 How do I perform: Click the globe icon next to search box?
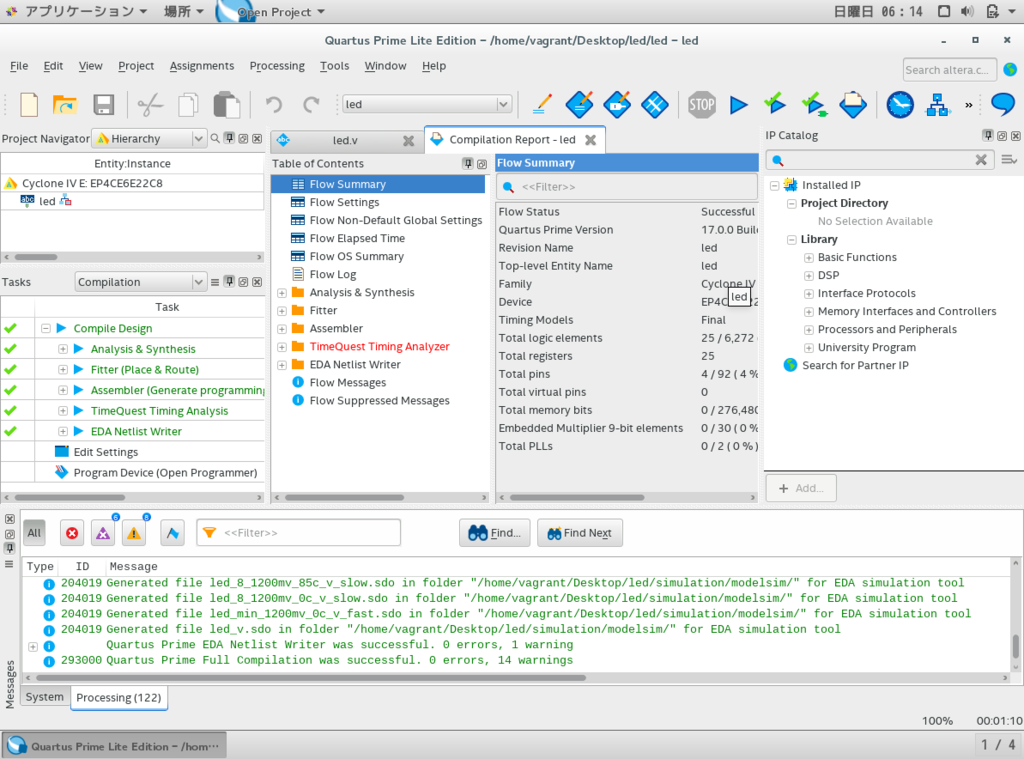pos(1010,69)
